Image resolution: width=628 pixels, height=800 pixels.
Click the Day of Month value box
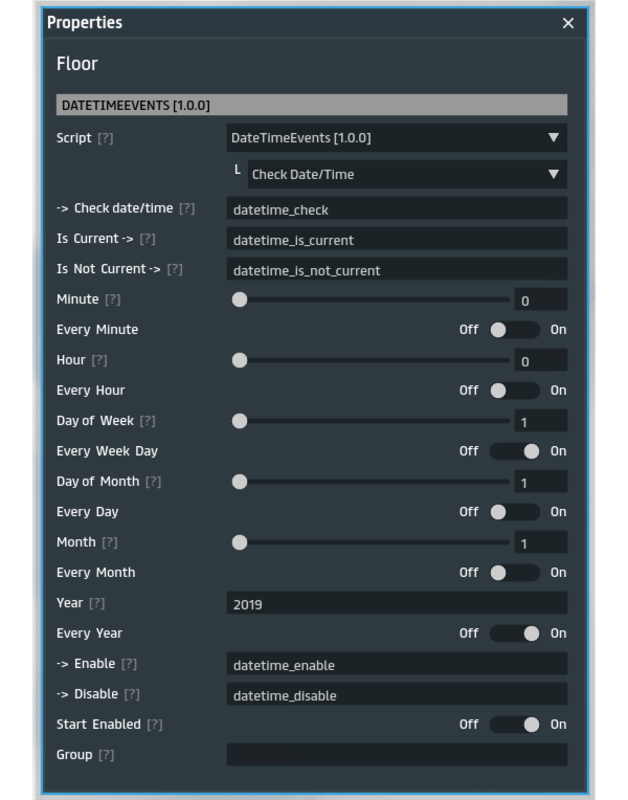click(x=540, y=482)
